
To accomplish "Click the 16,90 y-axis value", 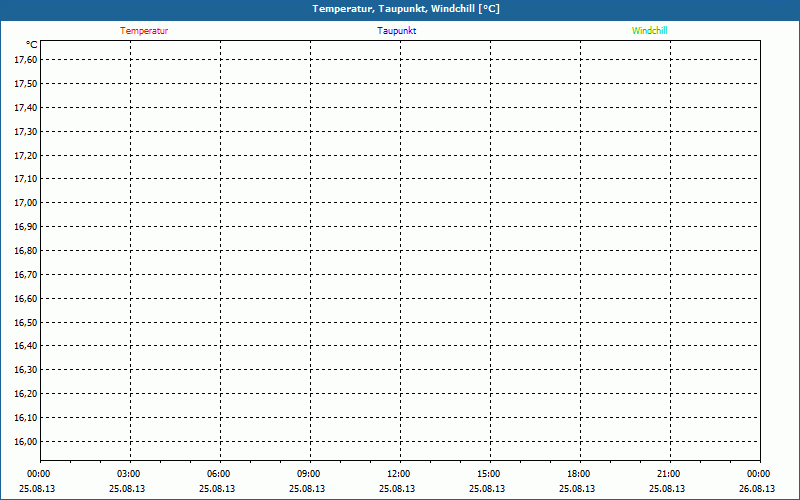I will point(26,227).
